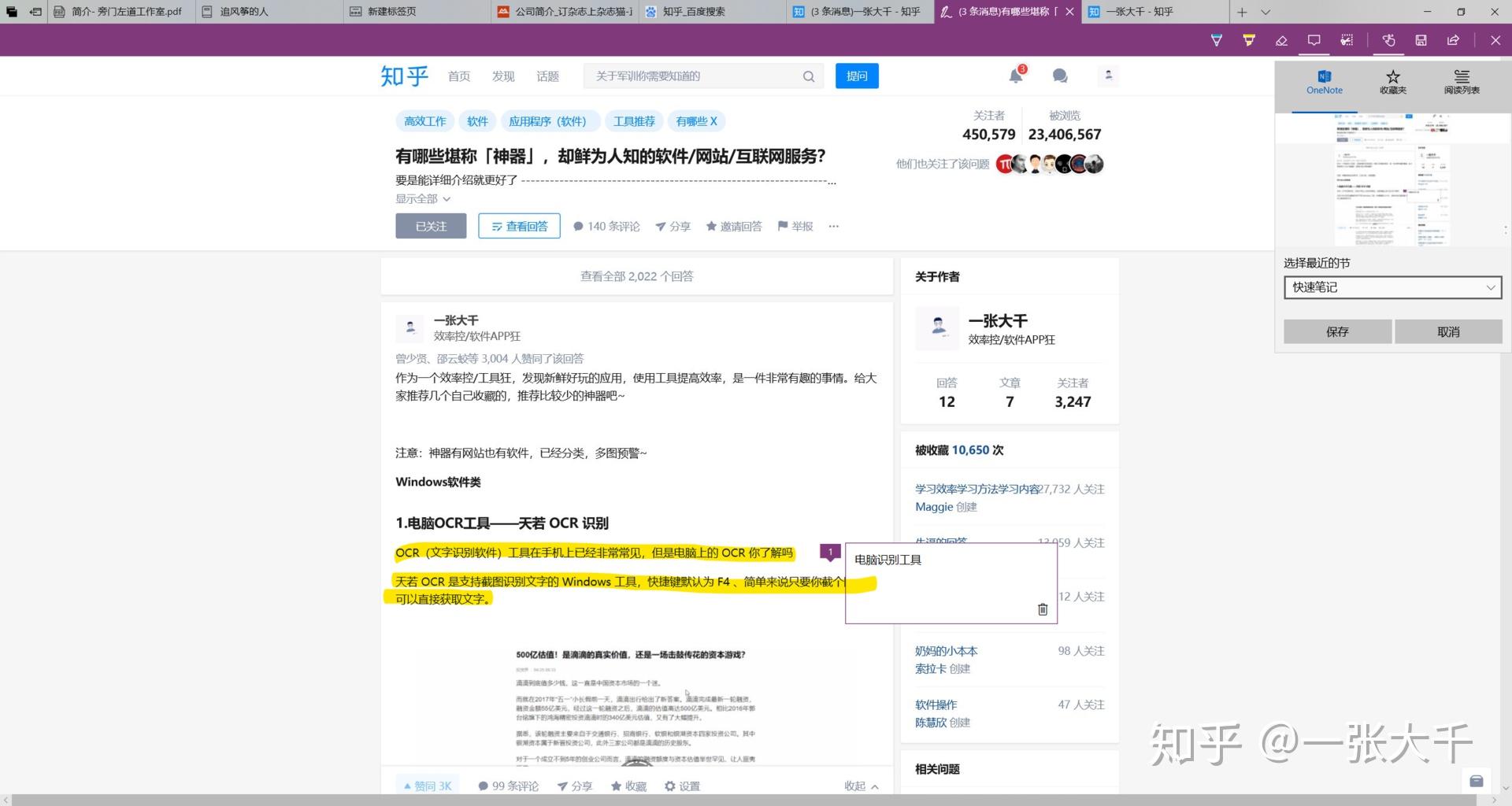Open the 140 条评论 on the question
This screenshot has width=1512, height=806.
[x=606, y=227]
